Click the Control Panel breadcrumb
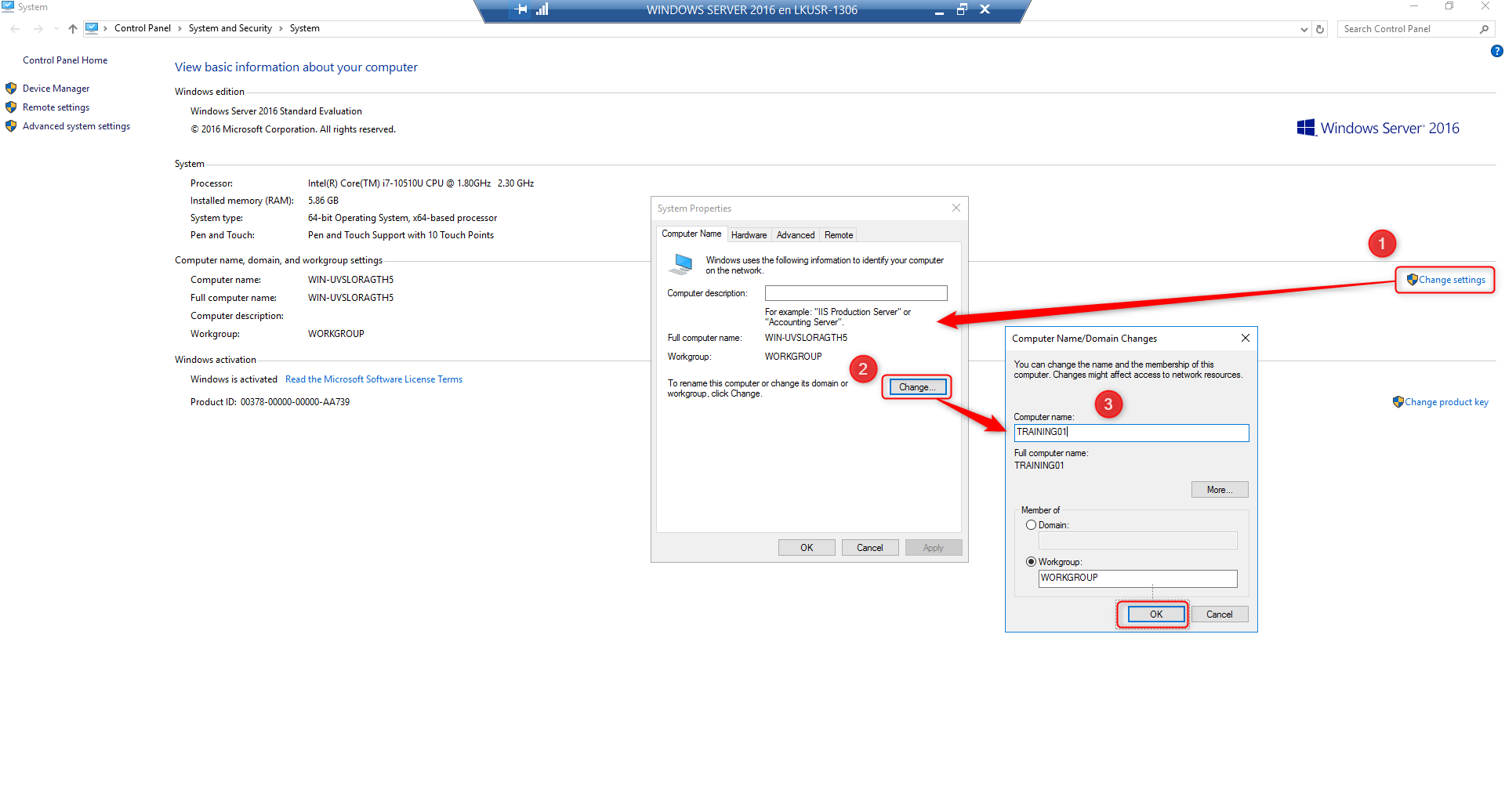The image size is (1505, 812). pyautogui.click(x=143, y=28)
